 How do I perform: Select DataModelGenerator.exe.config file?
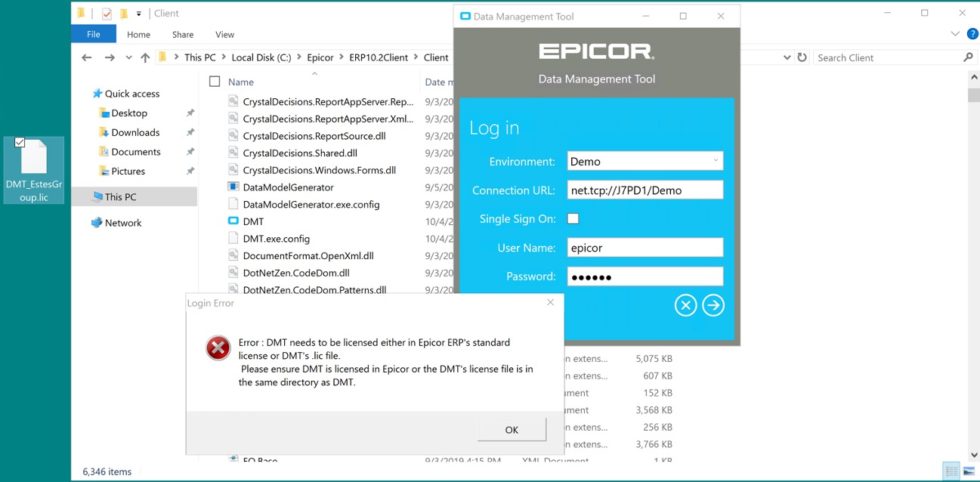311,204
